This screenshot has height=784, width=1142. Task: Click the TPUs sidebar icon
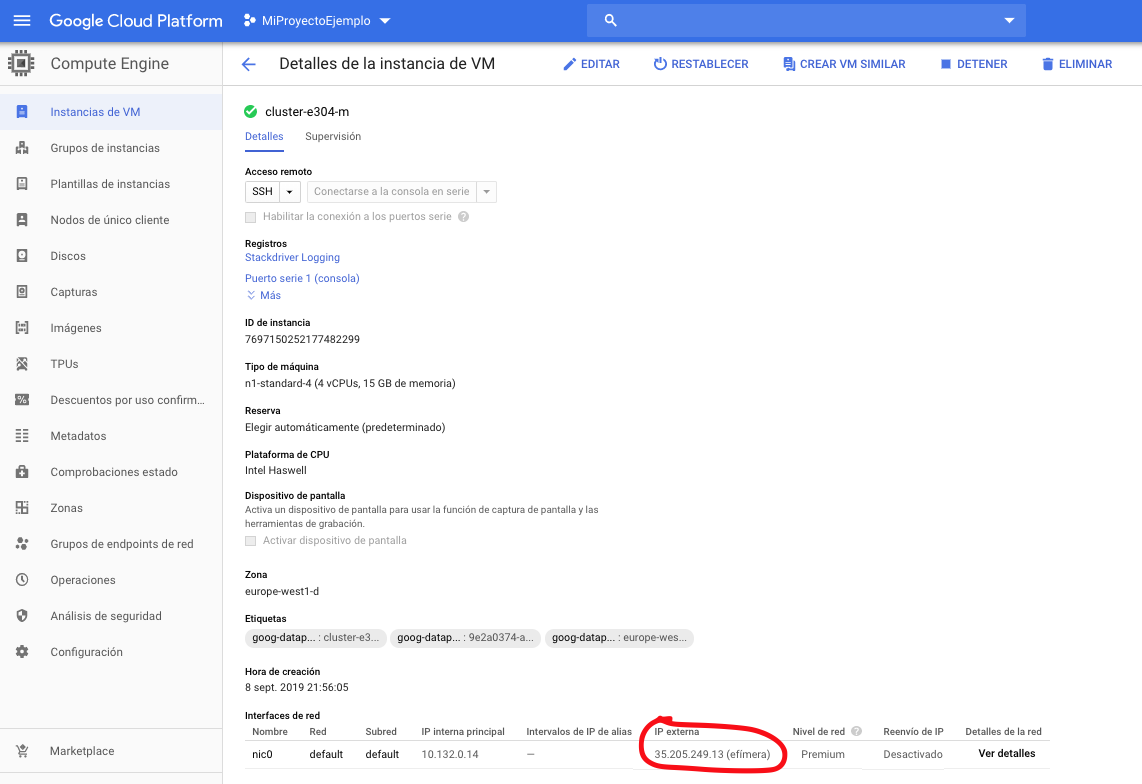coord(22,364)
